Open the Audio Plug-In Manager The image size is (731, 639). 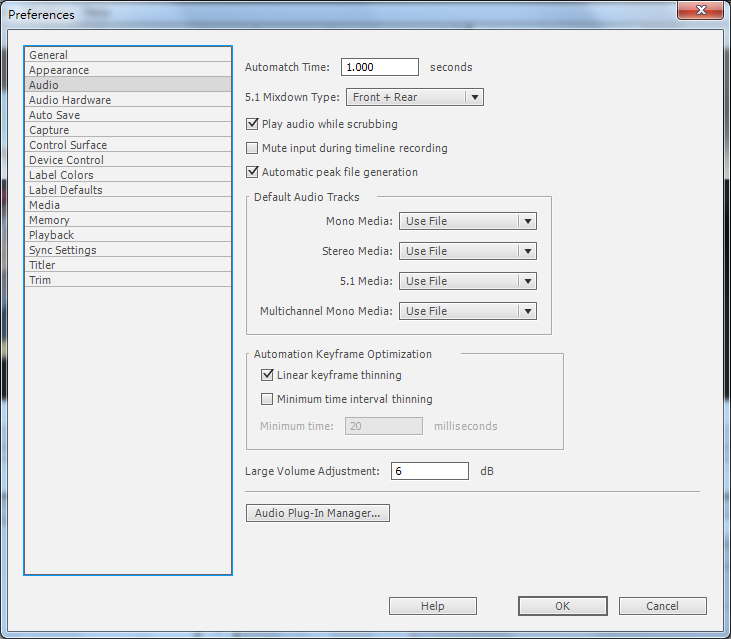tap(317, 513)
